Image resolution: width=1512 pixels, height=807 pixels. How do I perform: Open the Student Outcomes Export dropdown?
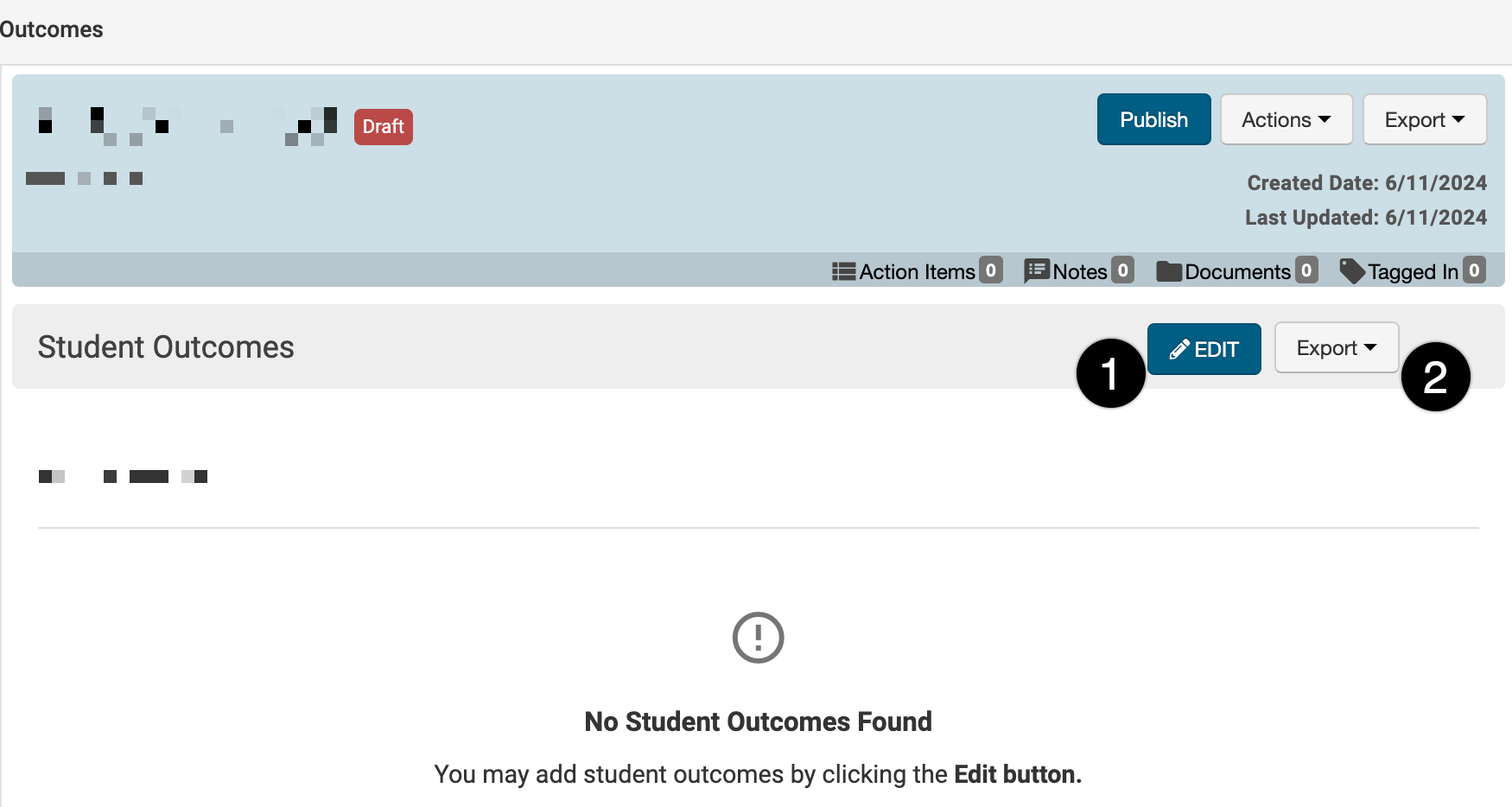click(x=1336, y=348)
